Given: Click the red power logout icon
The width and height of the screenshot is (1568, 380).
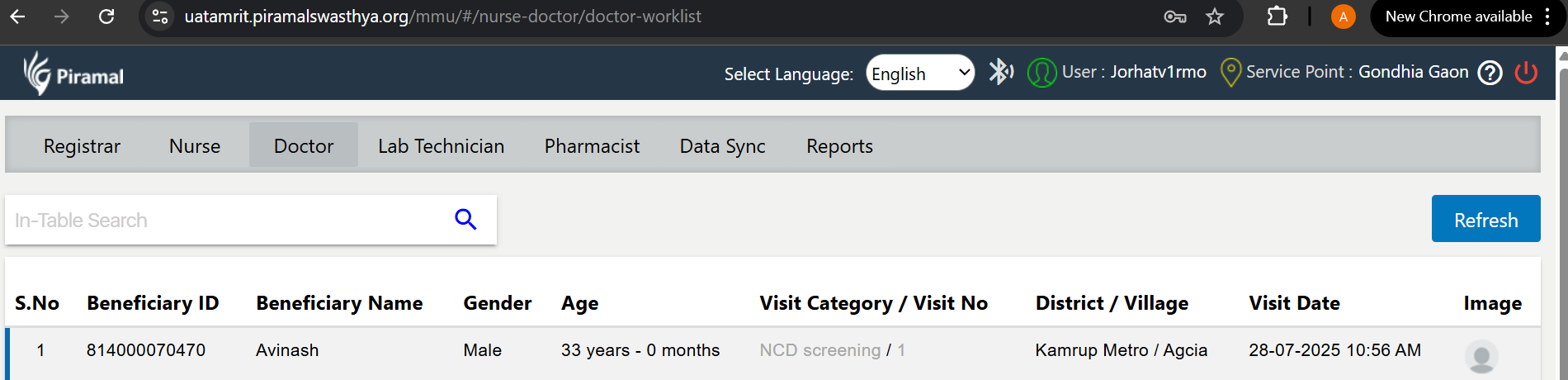Looking at the screenshot, I should click(x=1526, y=73).
